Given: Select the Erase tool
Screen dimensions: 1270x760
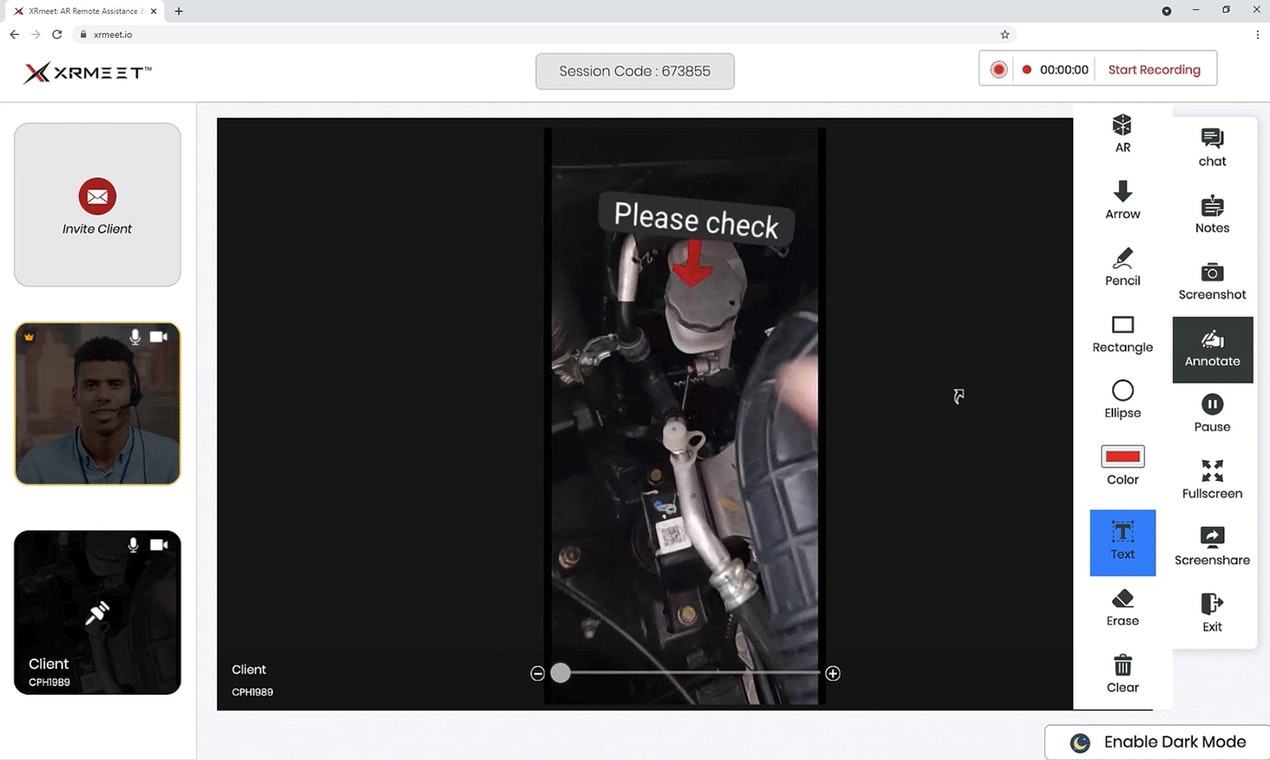Looking at the screenshot, I should point(1122,608).
